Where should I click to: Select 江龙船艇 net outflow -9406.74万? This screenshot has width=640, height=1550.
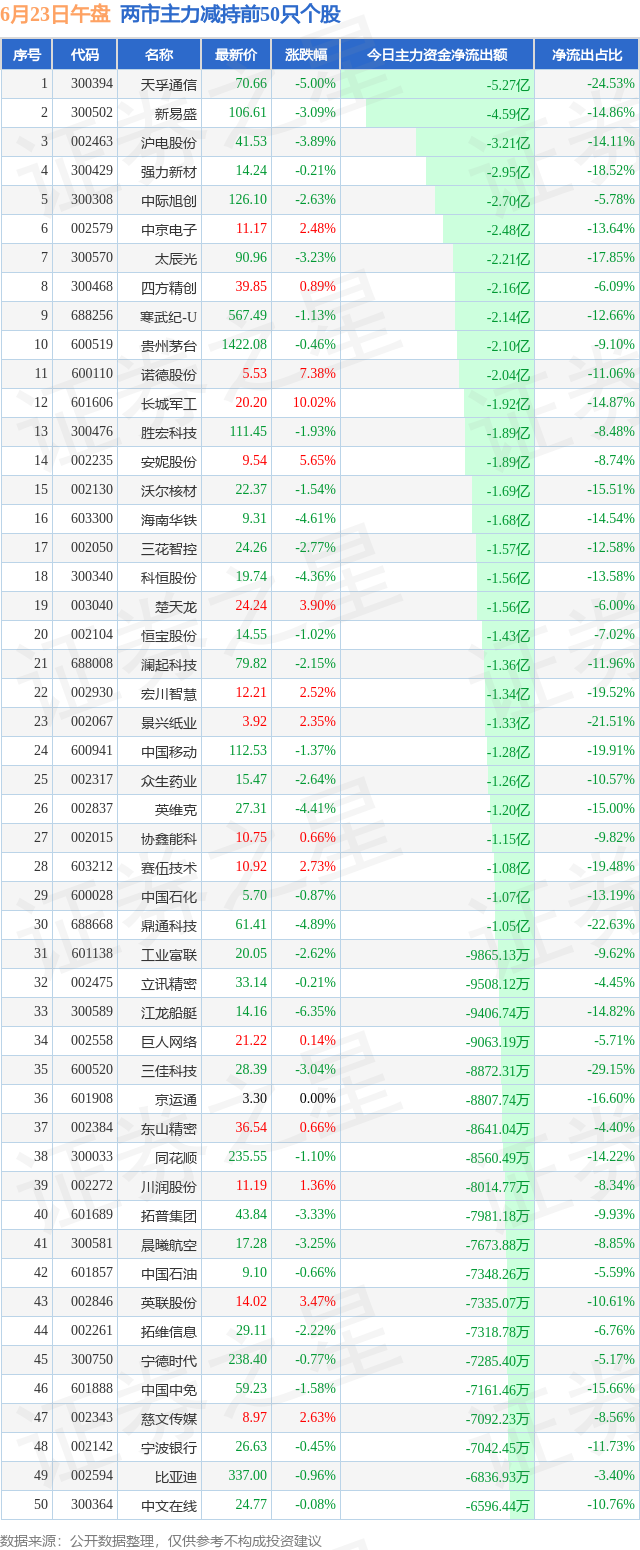pyautogui.click(x=498, y=1012)
